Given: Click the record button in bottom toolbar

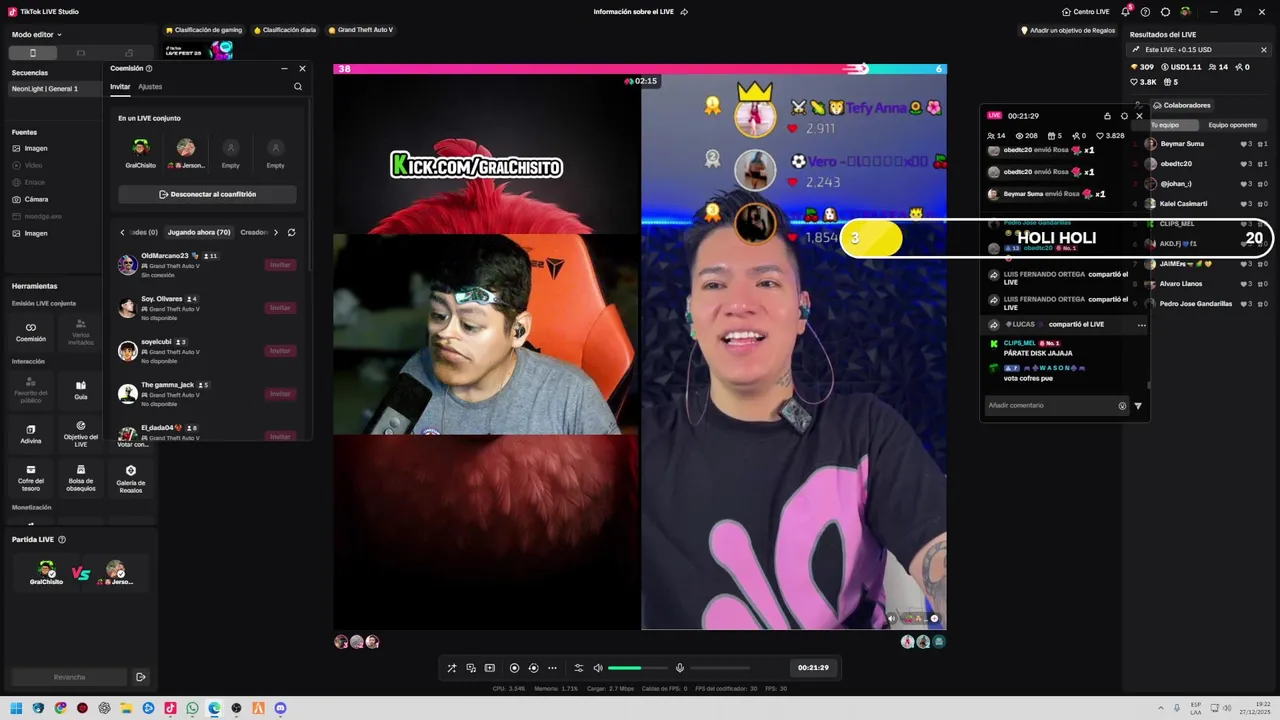Looking at the screenshot, I should (514, 668).
